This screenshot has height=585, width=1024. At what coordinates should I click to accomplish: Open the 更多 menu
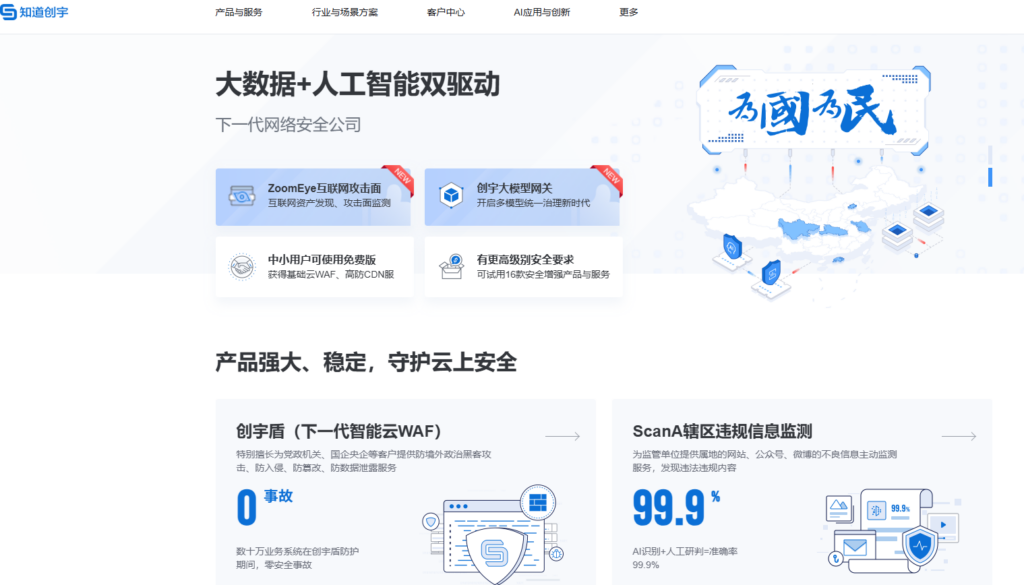(x=628, y=12)
